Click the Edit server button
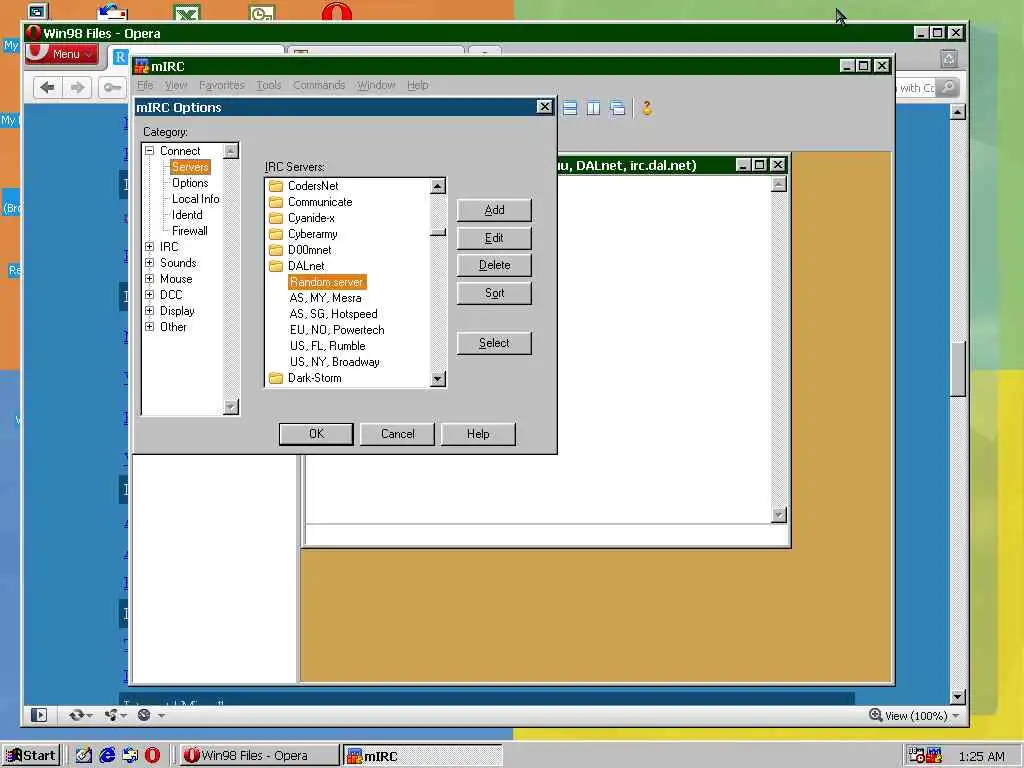Image resolution: width=1024 pixels, height=768 pixels. (494, 238)
